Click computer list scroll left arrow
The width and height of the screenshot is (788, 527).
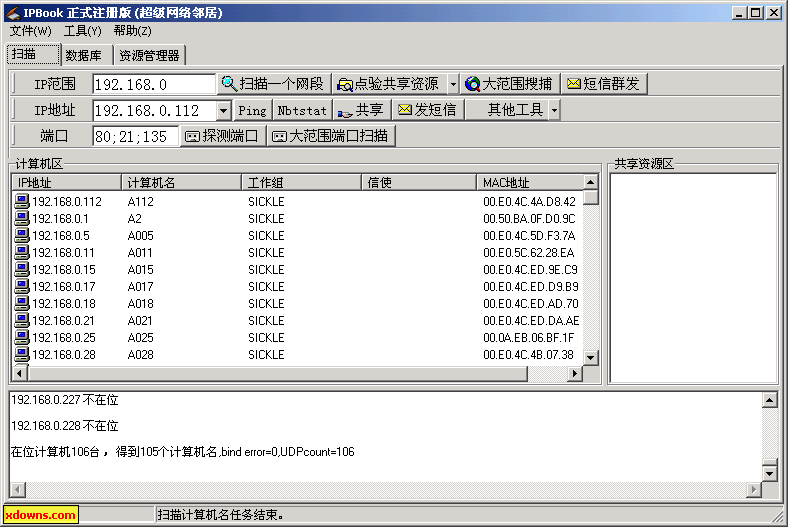point(19,373)
